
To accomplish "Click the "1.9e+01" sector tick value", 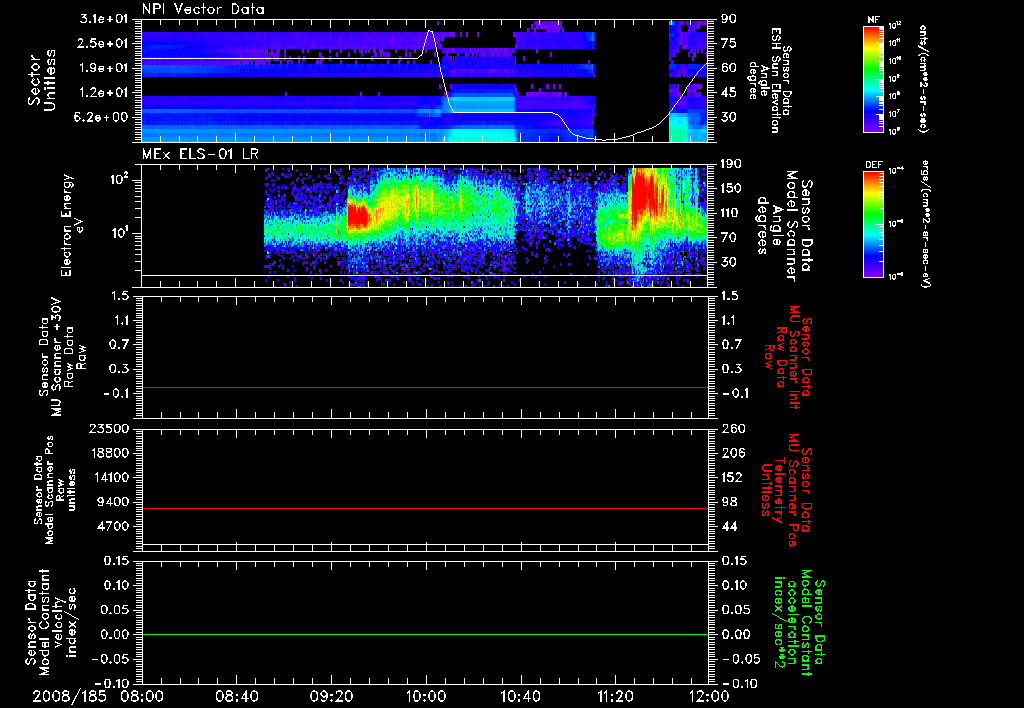I will pos(104,68).
